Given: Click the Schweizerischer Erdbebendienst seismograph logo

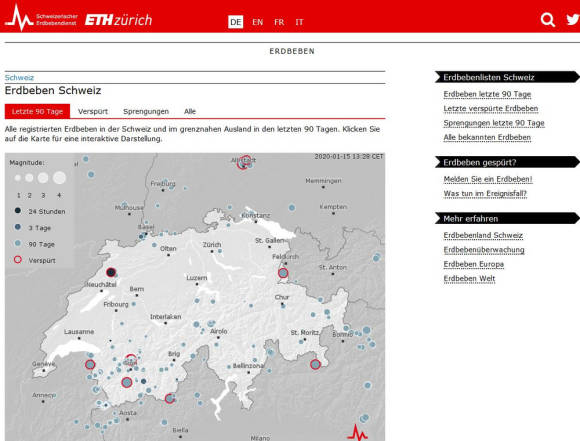Looking at the screenshot, I should (41, 18).
